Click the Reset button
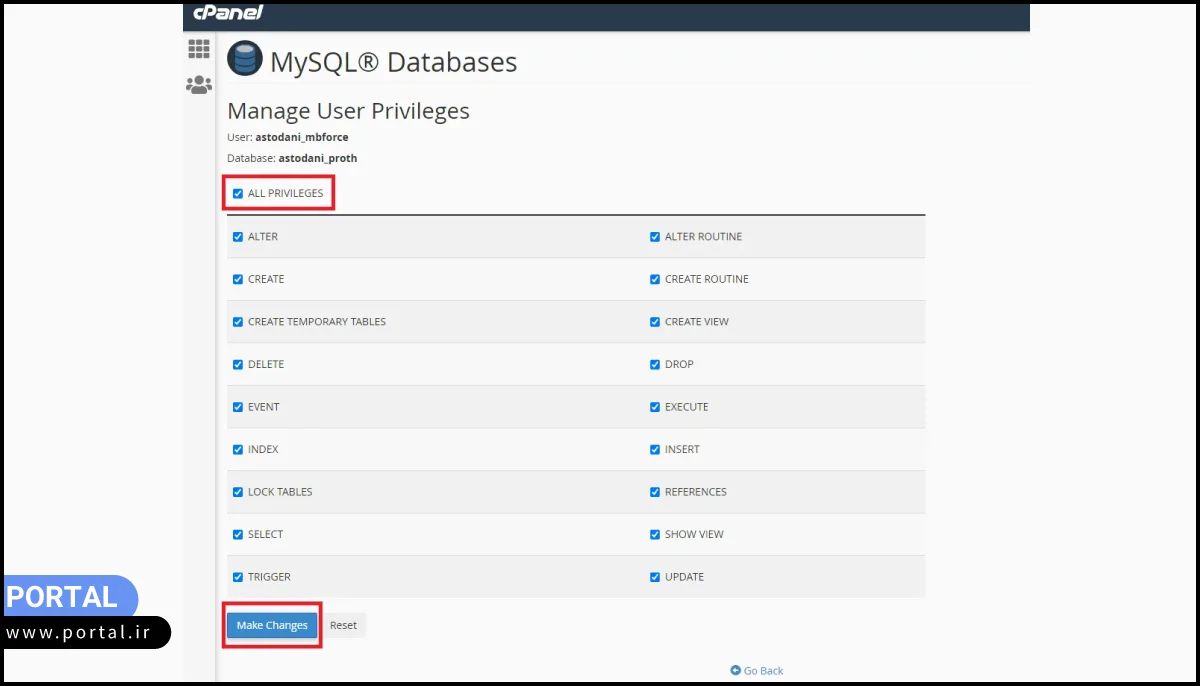 [343, 626]
